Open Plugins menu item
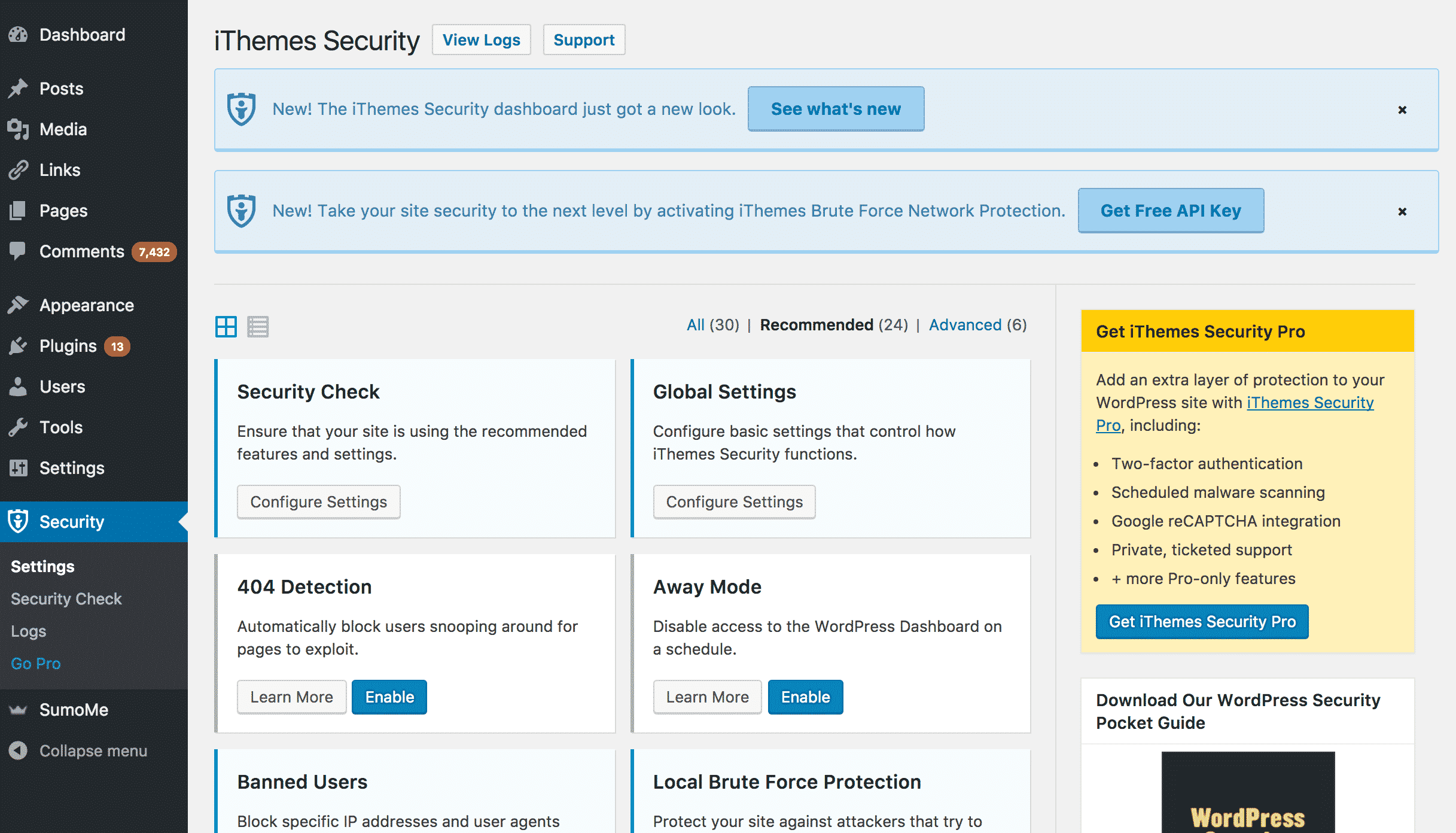The image size is (1456, 833). (68, 346)
